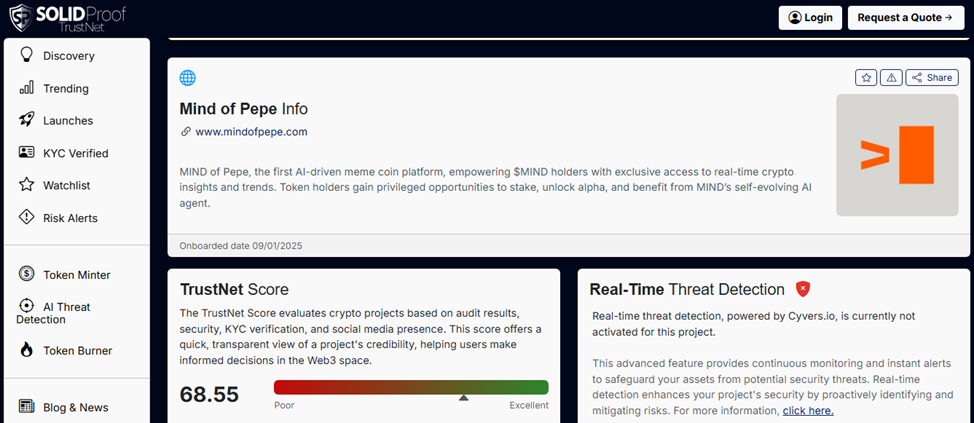
Task: Click the red threat detection shield icon
Action: [803, 289]
